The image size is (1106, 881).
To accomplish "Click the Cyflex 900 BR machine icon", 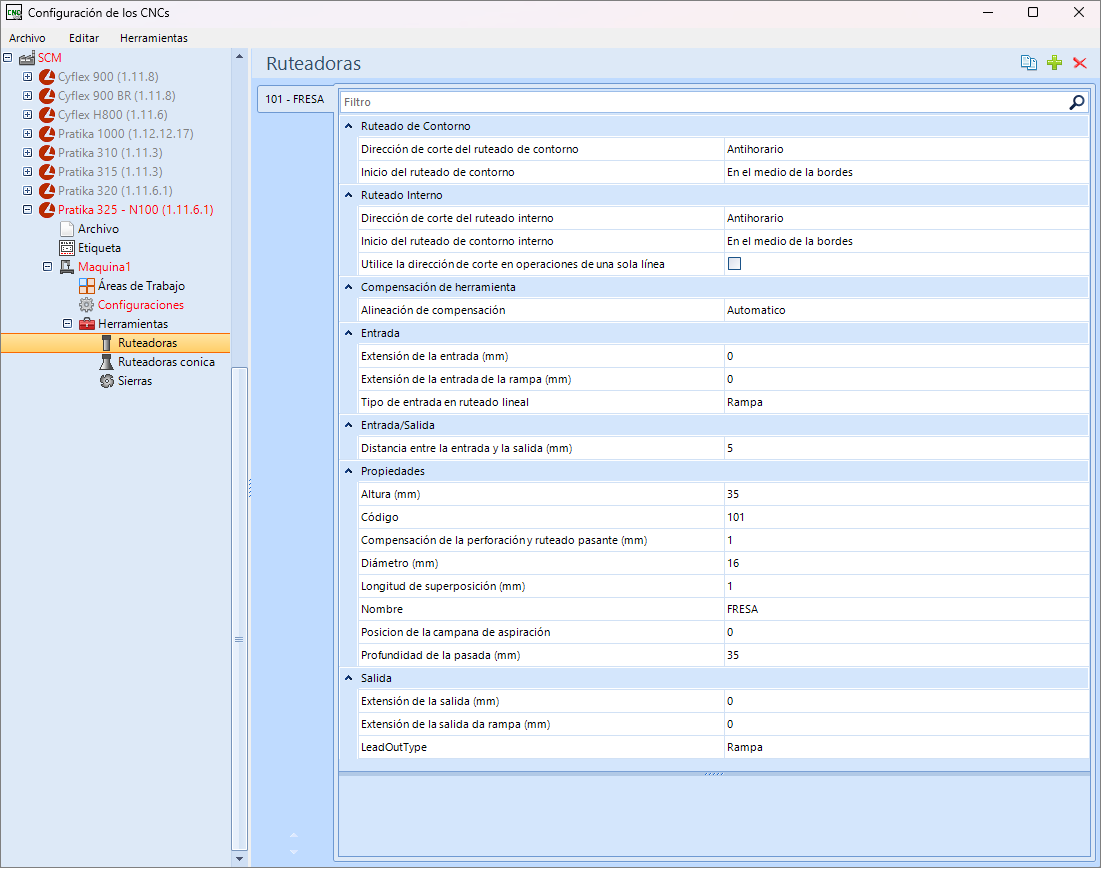I will [x=47, y=96].
